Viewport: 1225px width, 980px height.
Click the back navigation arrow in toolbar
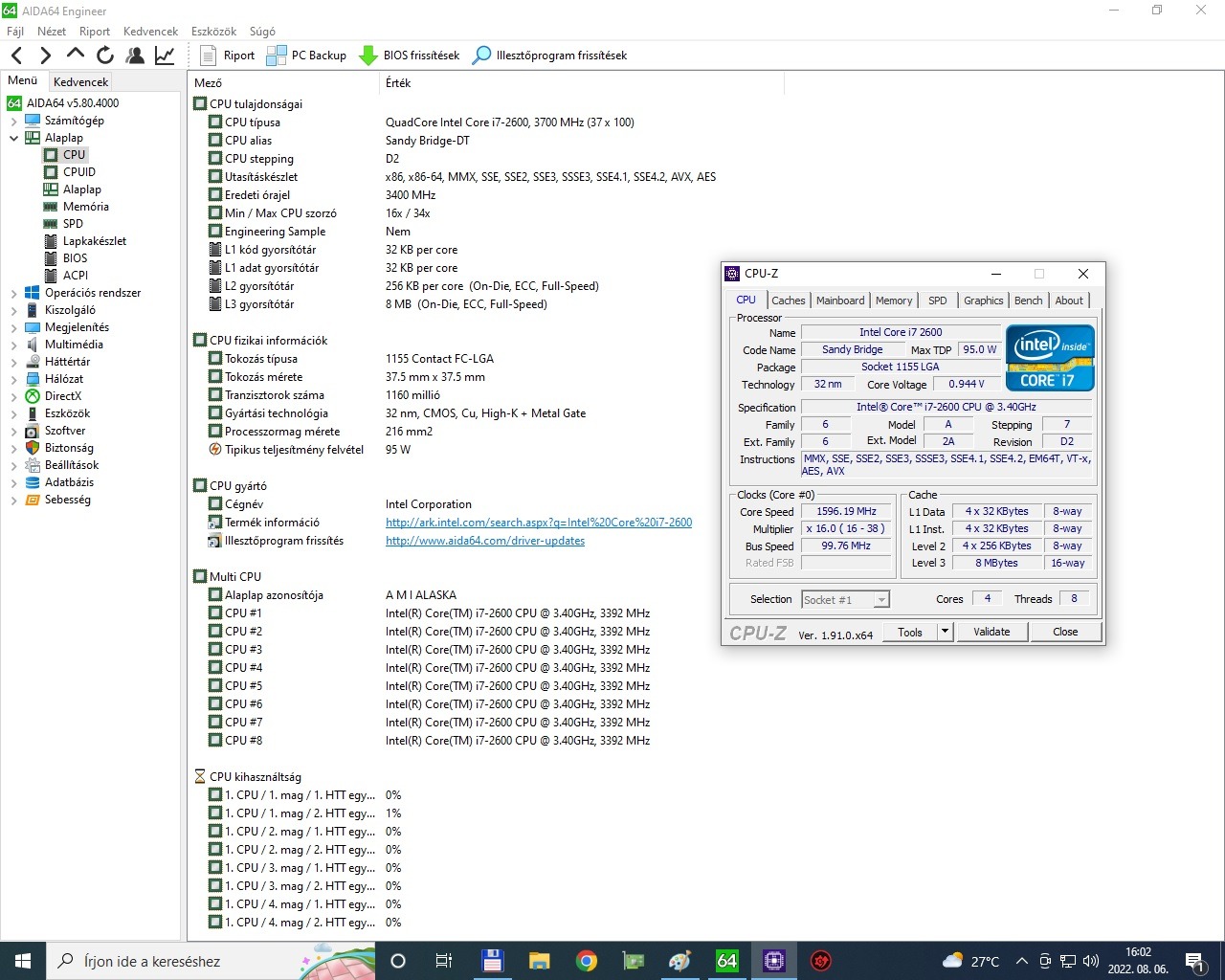tap(16, 56)
